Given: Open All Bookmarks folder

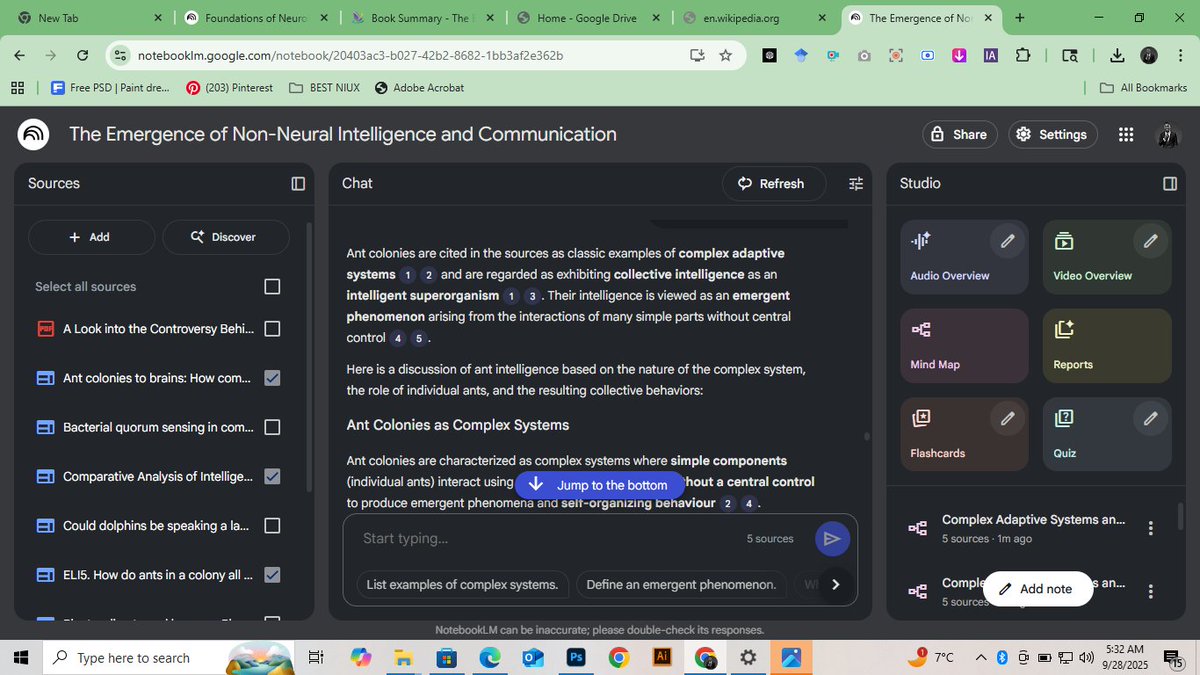Looking at the screenshot, I should (x=1142, y=88).
